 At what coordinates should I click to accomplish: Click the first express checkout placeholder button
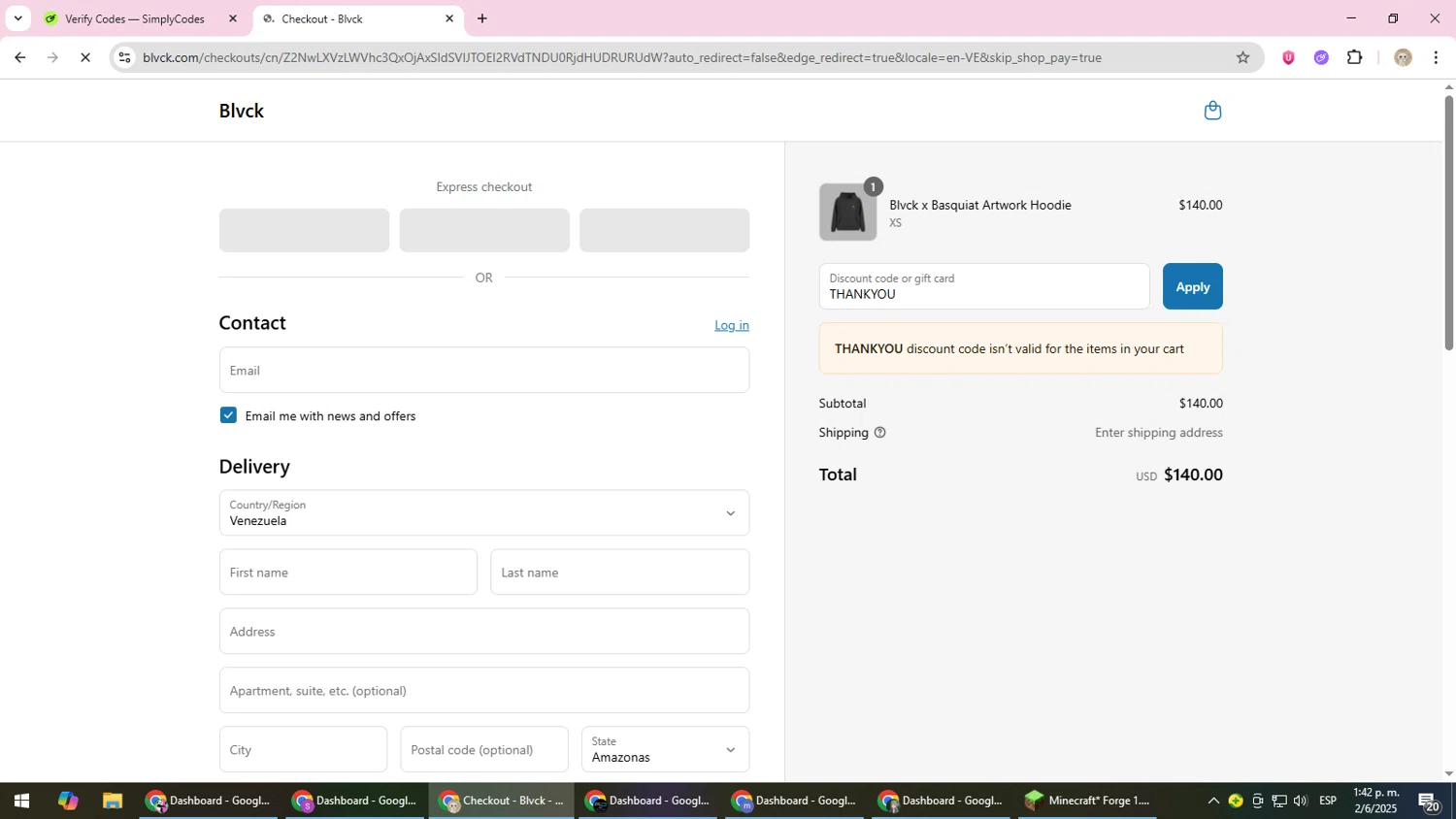tap(304, 230)
